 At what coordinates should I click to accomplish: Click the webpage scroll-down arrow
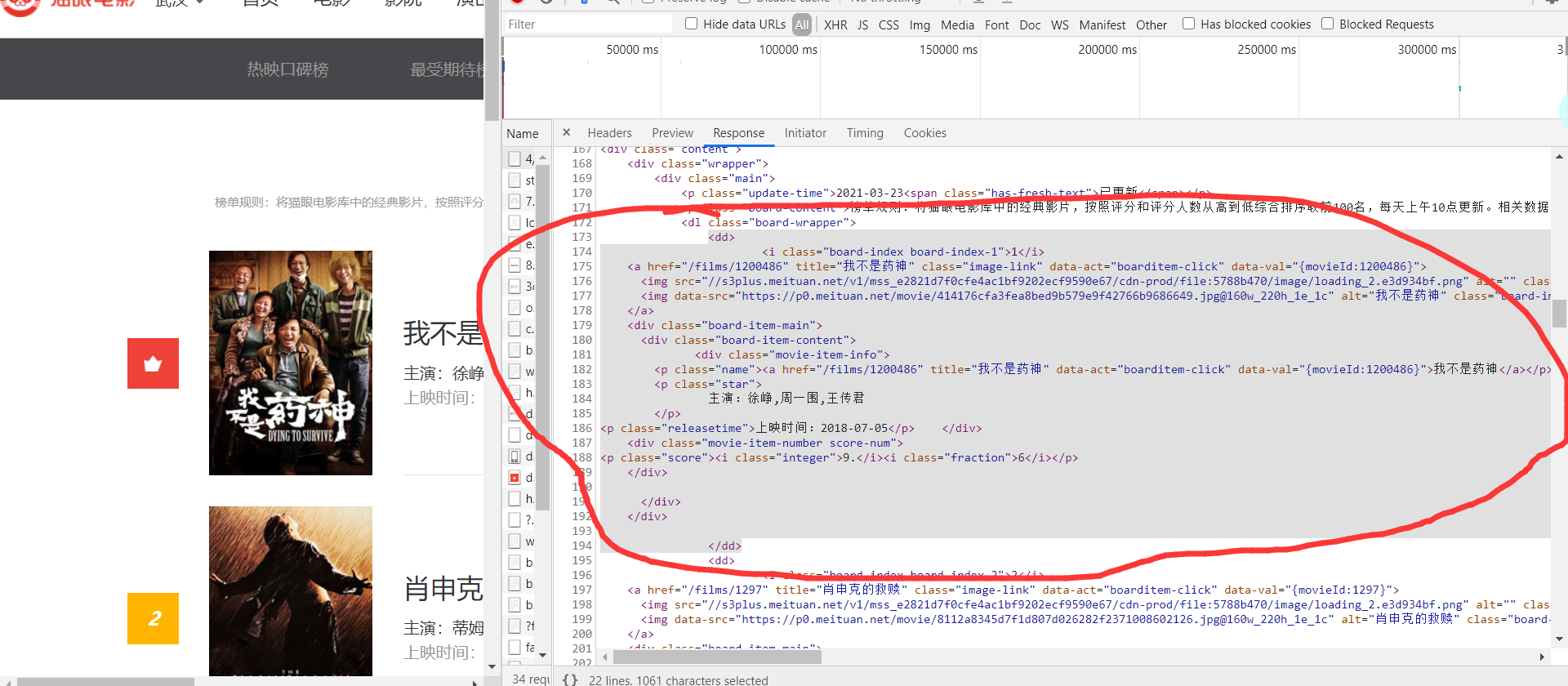pos(492,666)
